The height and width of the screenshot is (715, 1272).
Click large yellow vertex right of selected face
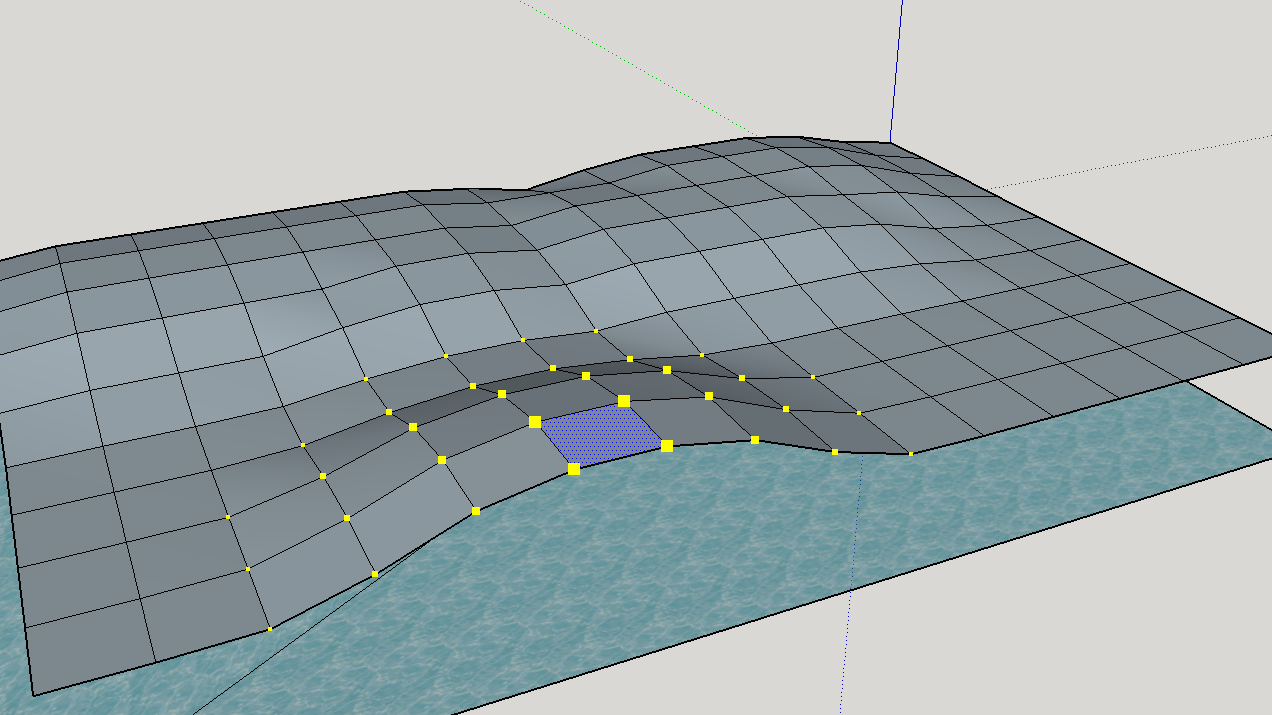[667, 446]
